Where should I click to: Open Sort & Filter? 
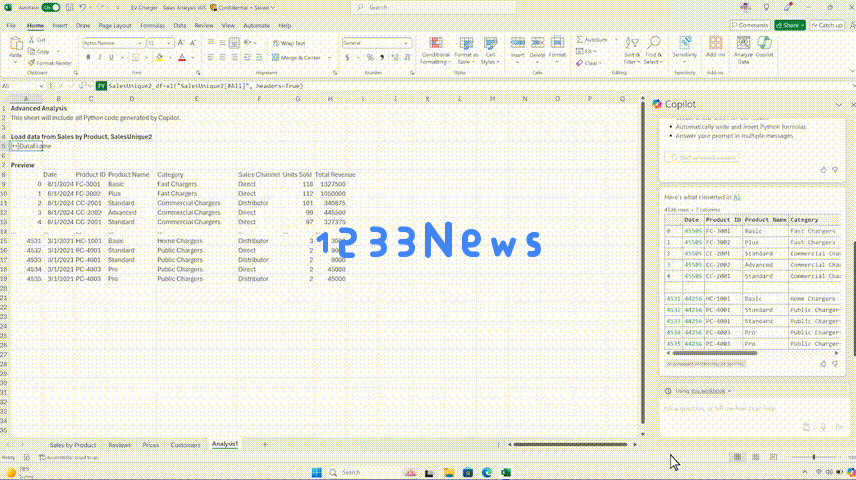[632, 50]
